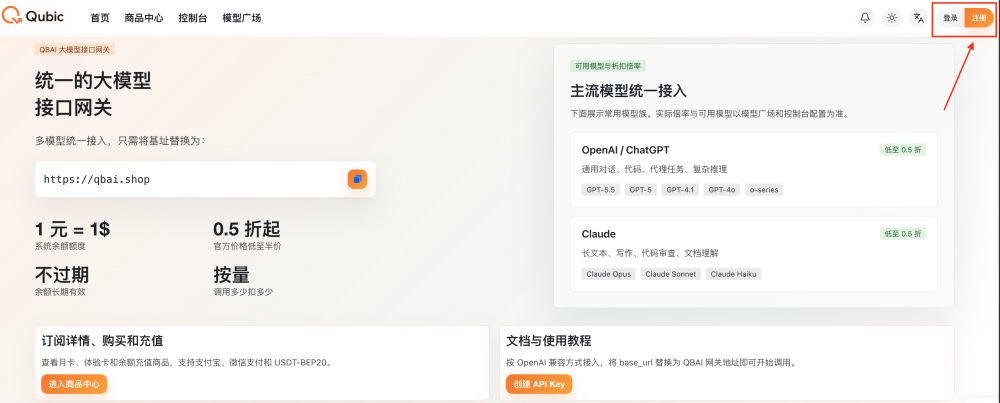The height and width of the screenshot is (403, 1000).
Task: Open 商品中心 navigation item
Action: pos(144,18)
